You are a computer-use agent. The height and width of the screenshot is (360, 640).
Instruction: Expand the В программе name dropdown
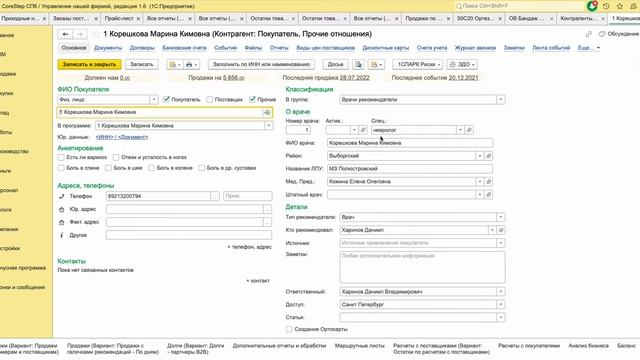tap(269, 126)
